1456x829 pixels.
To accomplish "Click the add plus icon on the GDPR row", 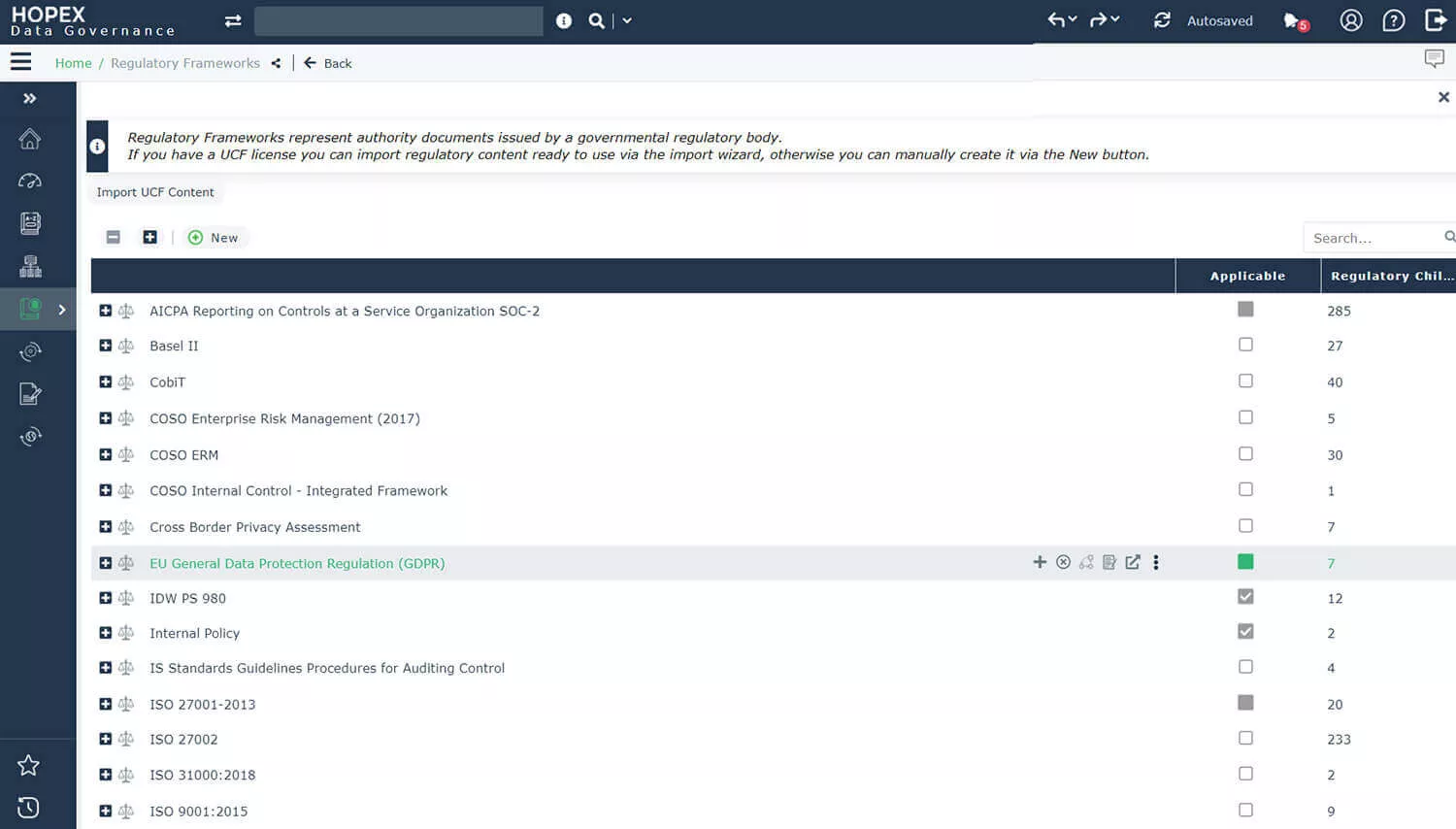I will pos(1040,562).
